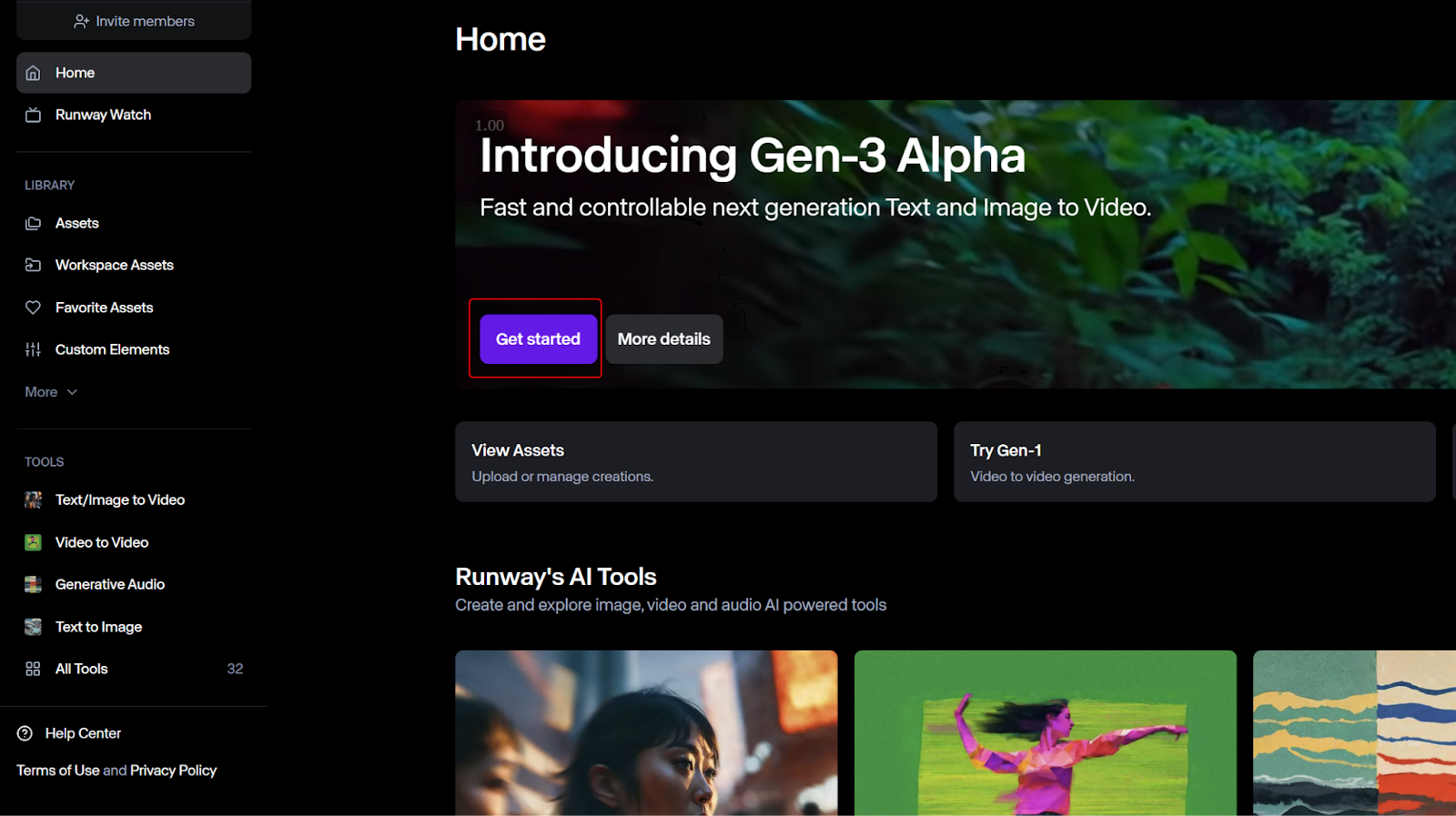Expand the More chevron in Library
Viewport: 1456px width, 816px height.
73,392
